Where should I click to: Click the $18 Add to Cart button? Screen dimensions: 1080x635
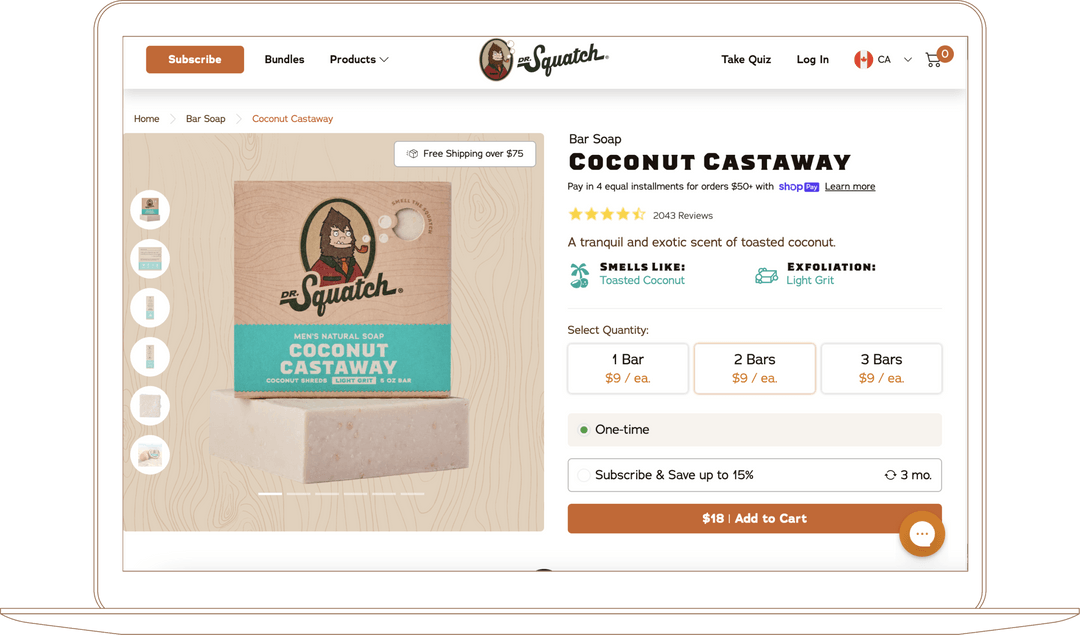[x=754, y=519]
